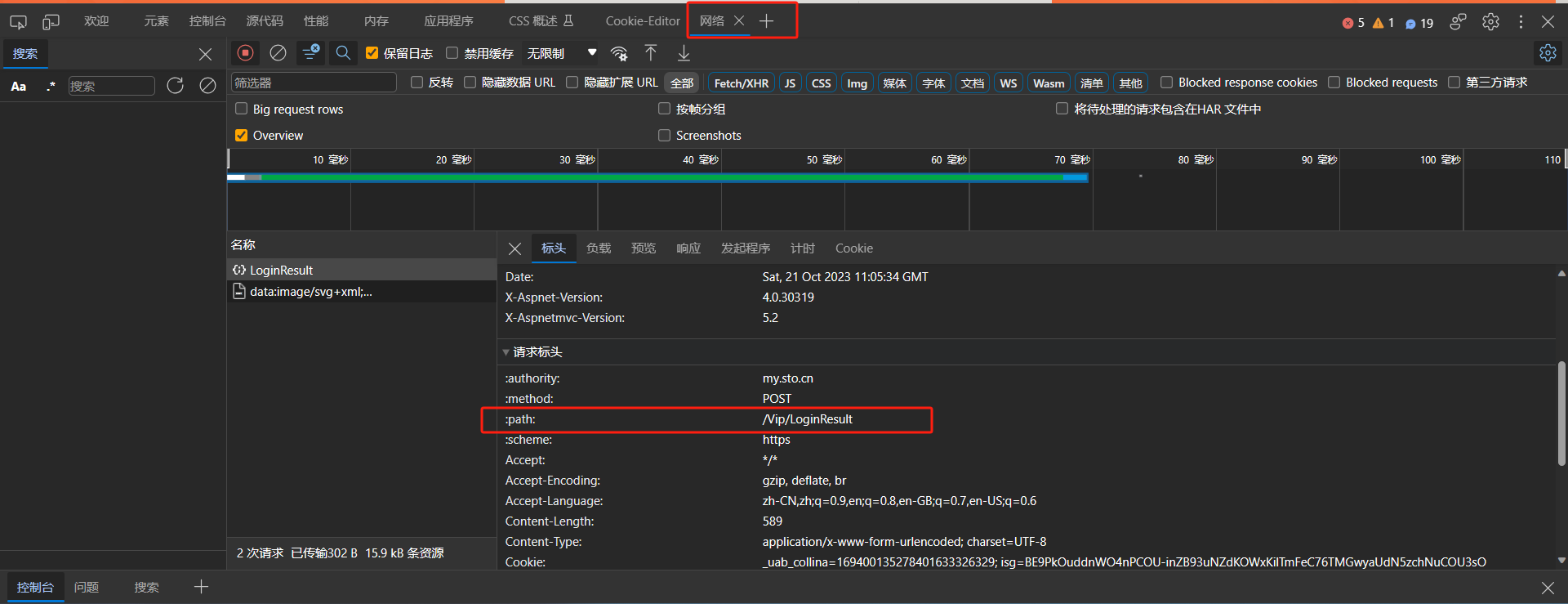Toggle match case Aa in search
Viewport: 1568px width, 604px height.
(19, 86)
